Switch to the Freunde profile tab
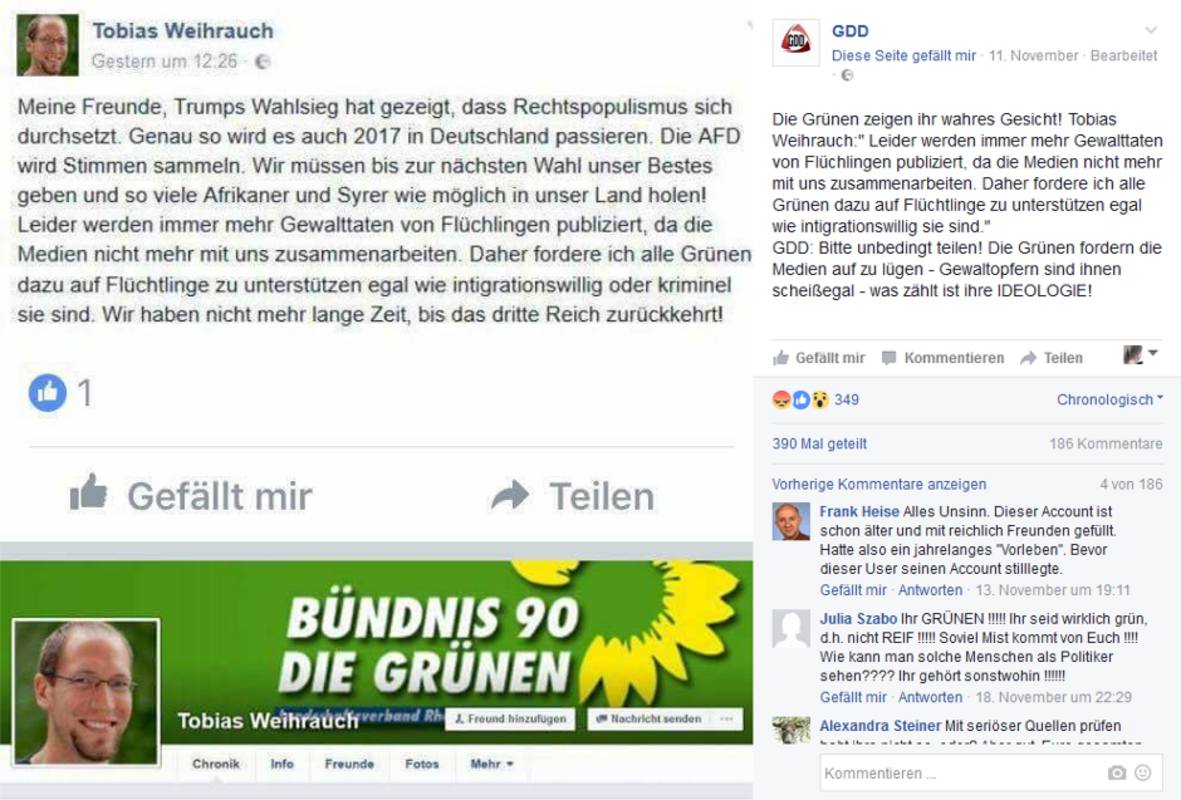The height and width of the screenshot is (800, 1181). [349, 764]
